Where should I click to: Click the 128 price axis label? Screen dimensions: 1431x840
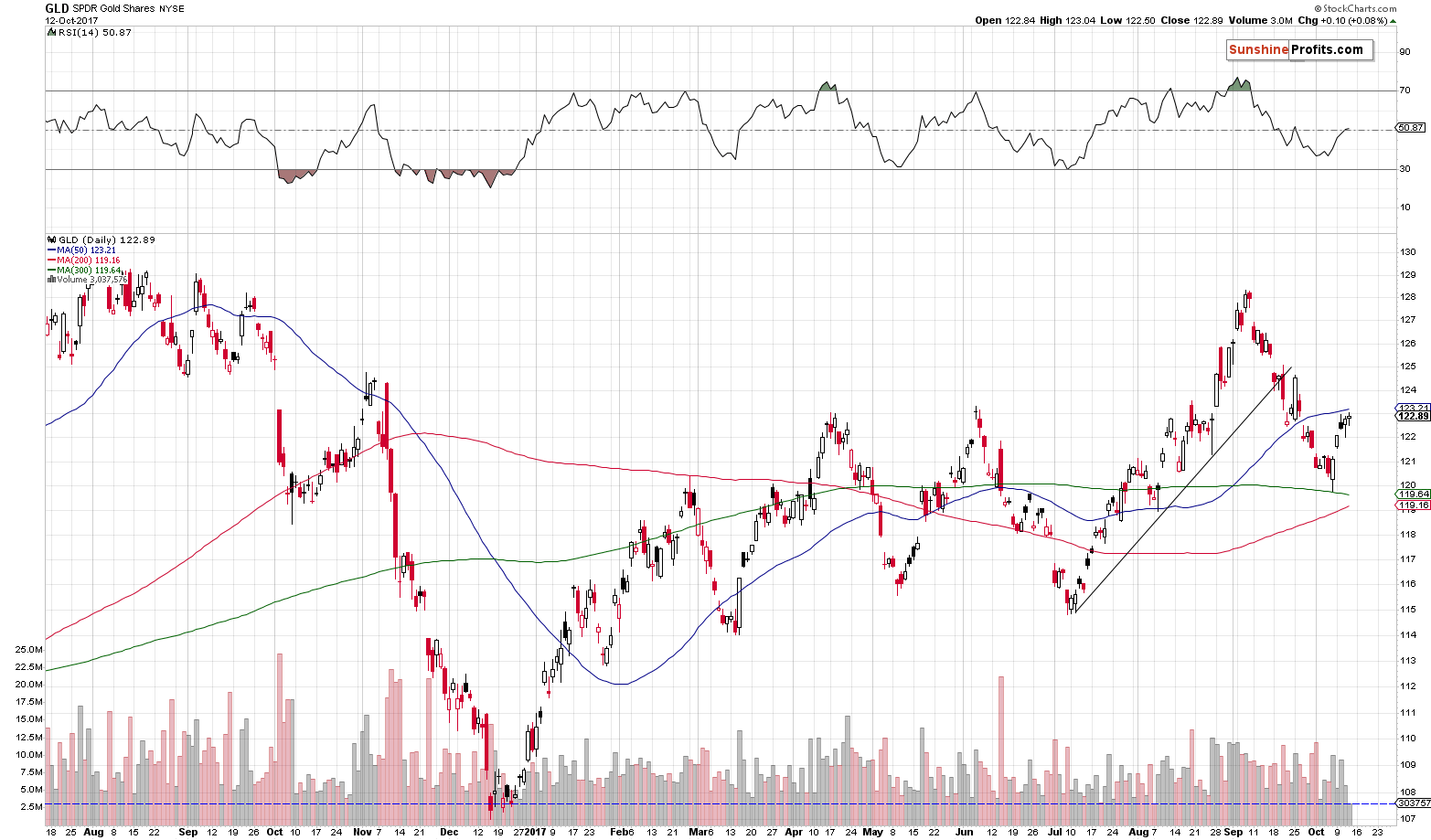[x=1406, y=297]
